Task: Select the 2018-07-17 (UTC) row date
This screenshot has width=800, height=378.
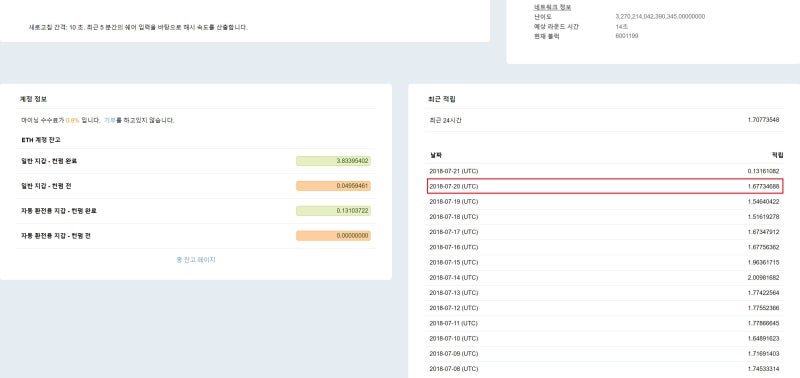Action: pyautogui.click(x=454, y=232)
